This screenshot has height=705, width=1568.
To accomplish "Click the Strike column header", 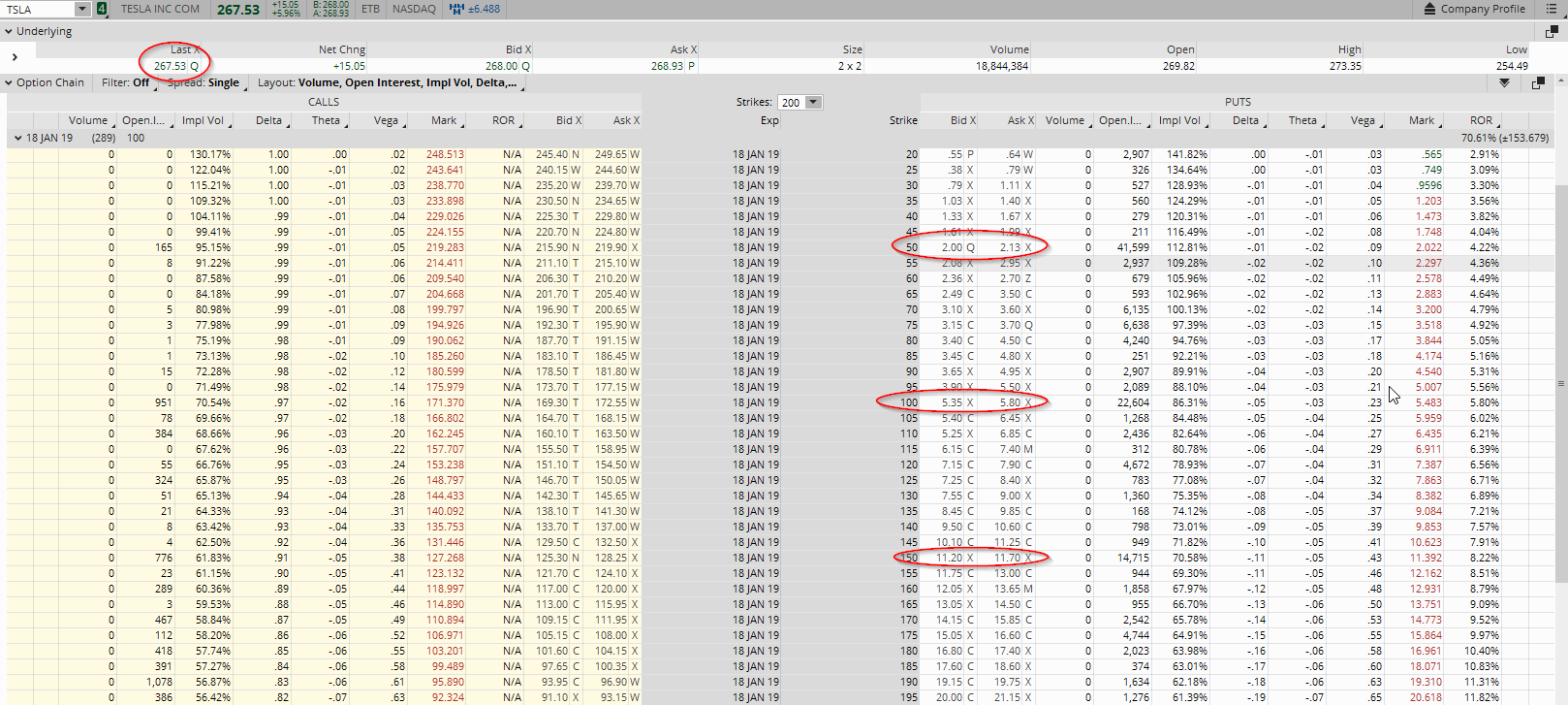I will (903, 120).
